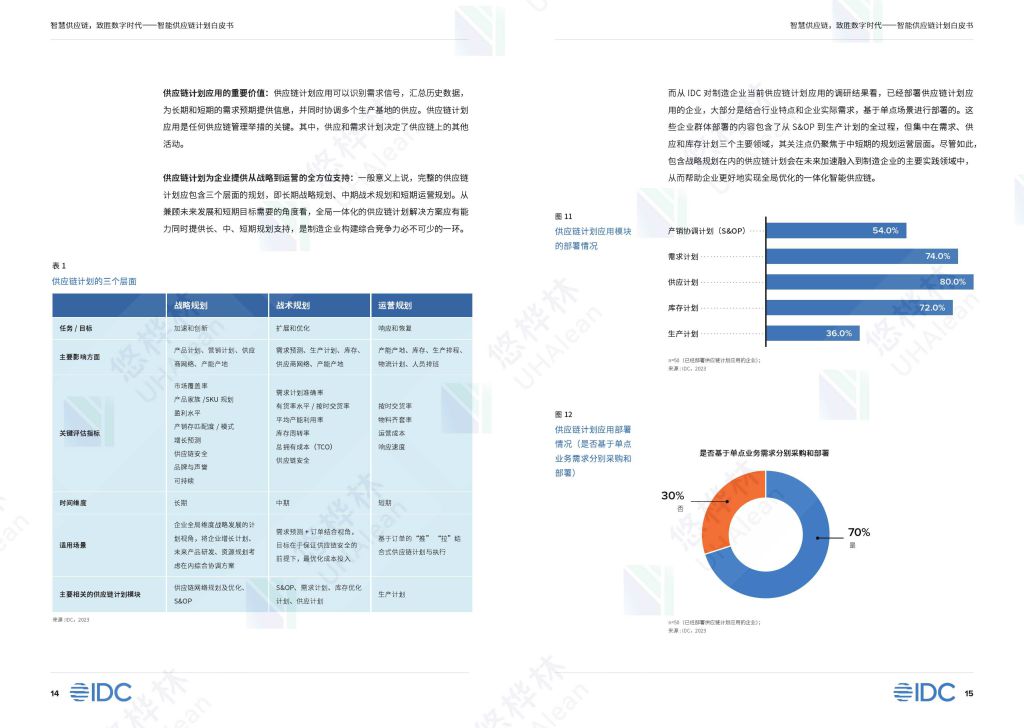The image size is (1024, 728).
Task: Click 盈利水平 in the key metrics list
Action: pos(187,413)
